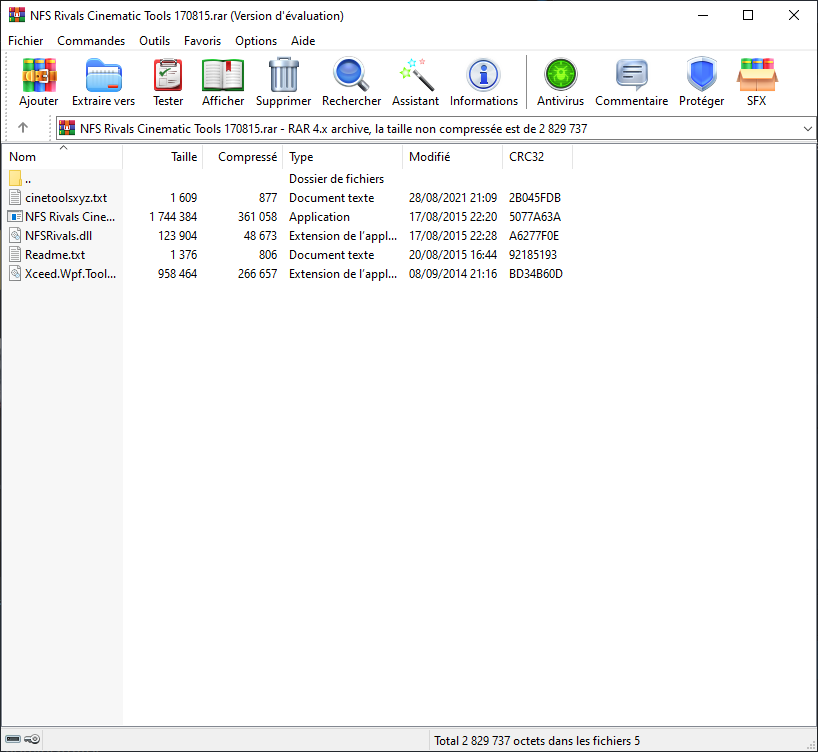Open the Fichier menu

26,41
